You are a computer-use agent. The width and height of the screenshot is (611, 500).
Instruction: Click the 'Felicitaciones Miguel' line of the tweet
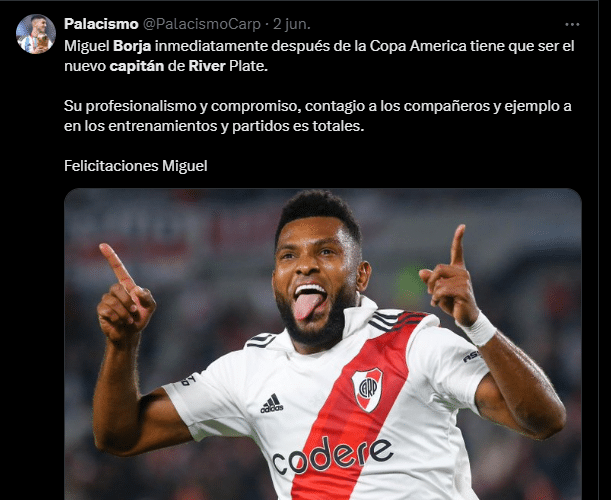point(136,166)
